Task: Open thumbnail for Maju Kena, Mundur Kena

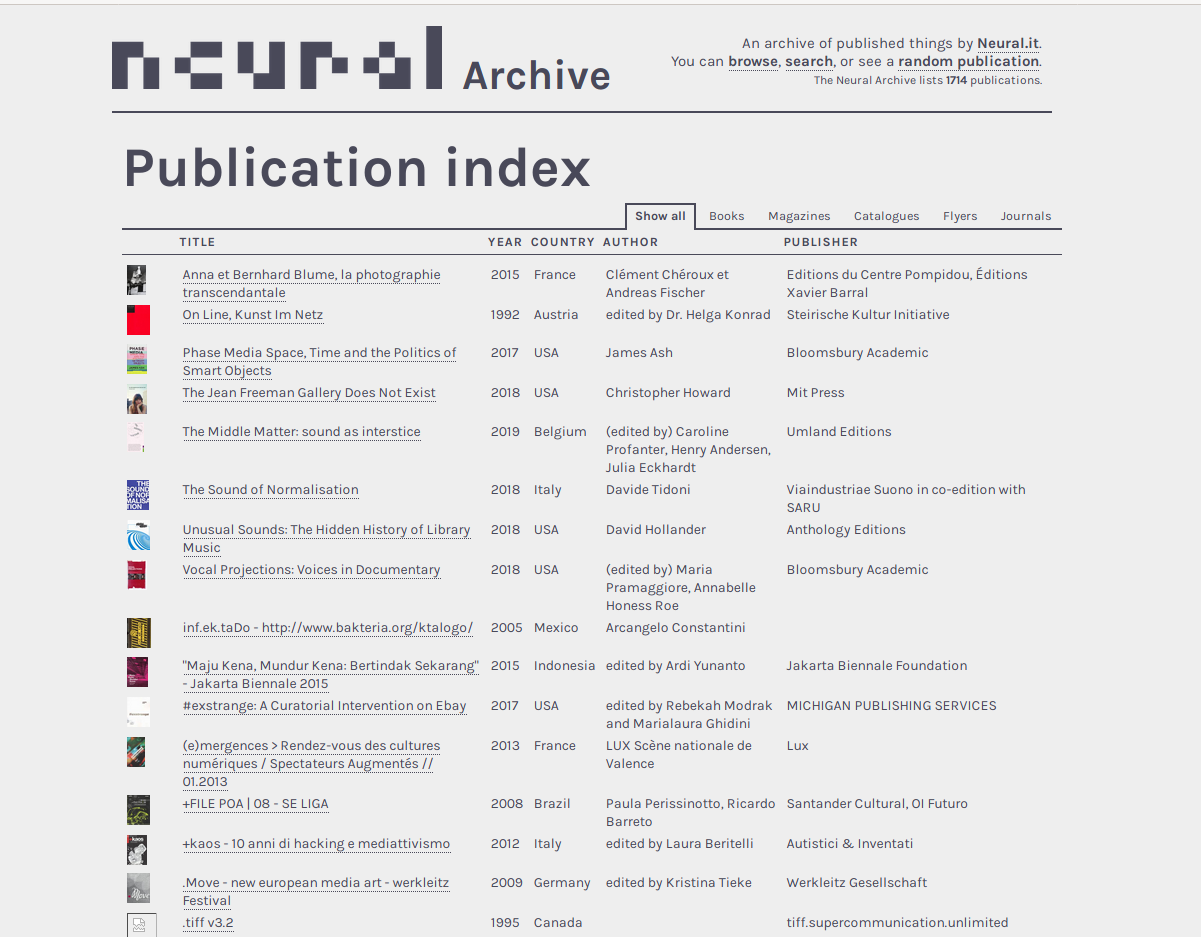Action: tap(137, 672)
